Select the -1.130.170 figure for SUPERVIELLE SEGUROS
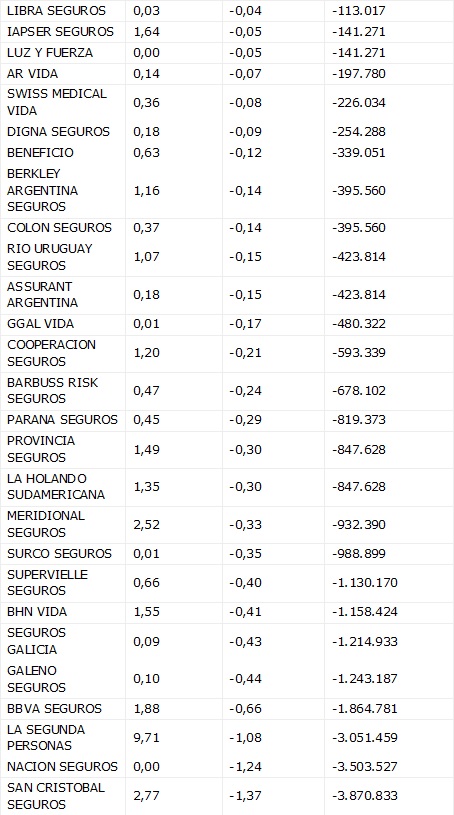454x815 pixels. [365, 583]
